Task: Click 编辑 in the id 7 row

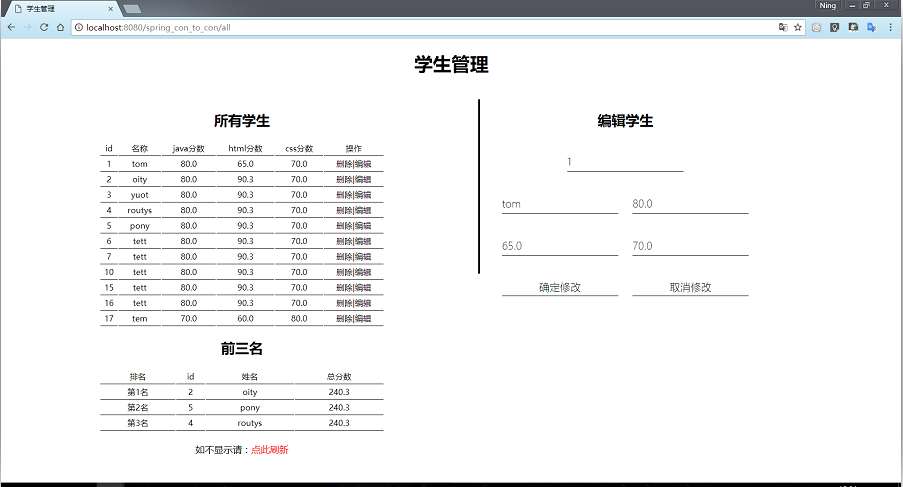Action: pyautogui.click(x=363, y=257)
